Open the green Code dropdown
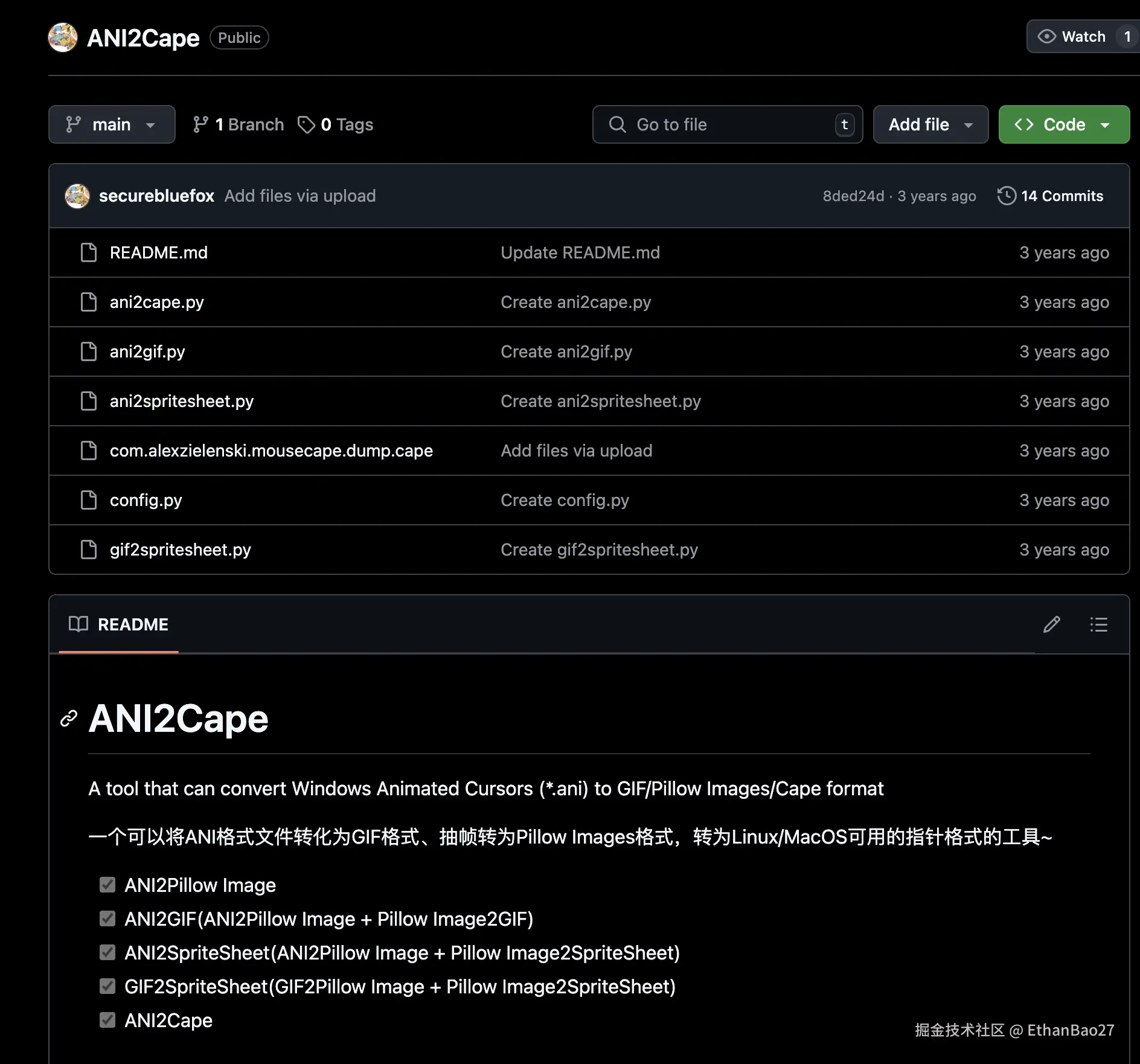This screenshot has height=1064, width=1140. tap(1063, 124)
